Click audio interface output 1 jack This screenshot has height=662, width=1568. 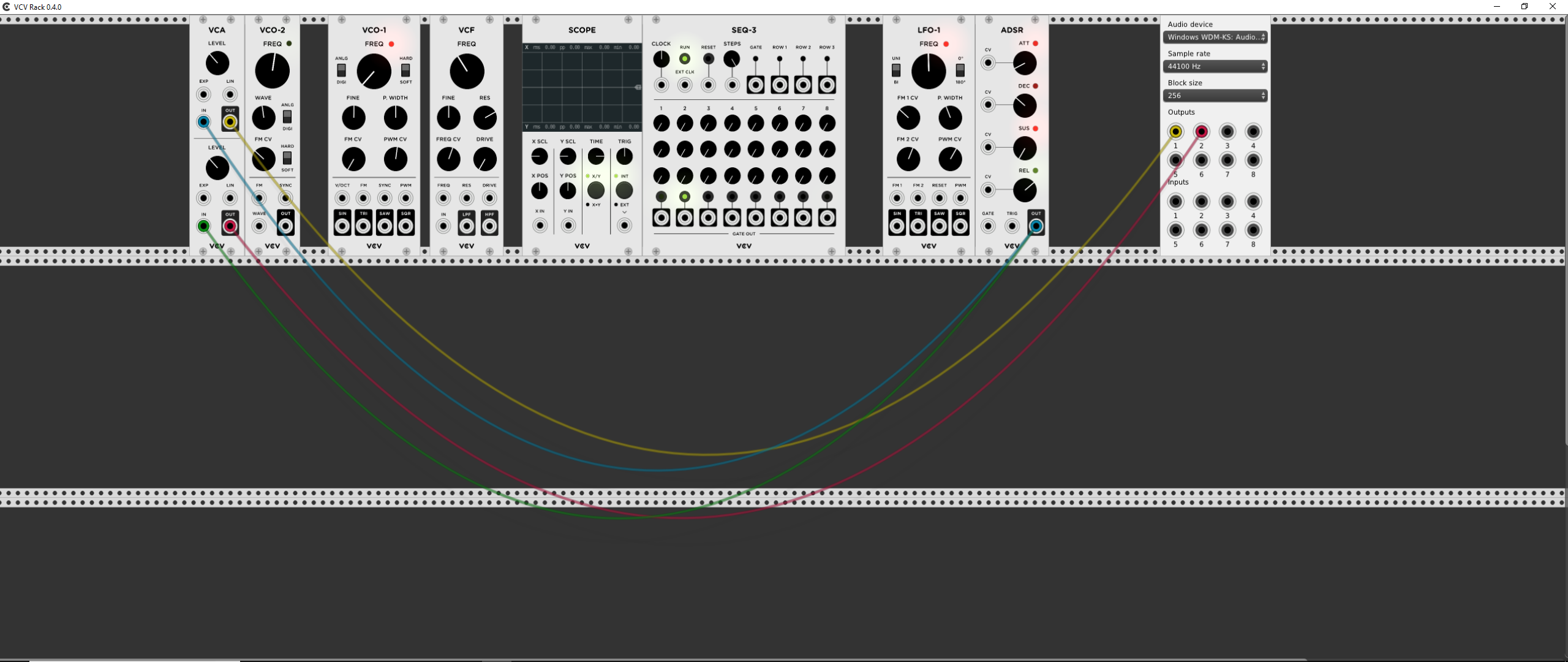pos(1175,131)
